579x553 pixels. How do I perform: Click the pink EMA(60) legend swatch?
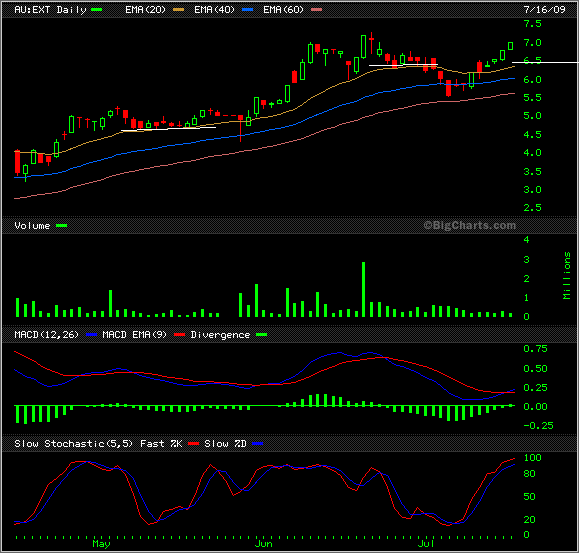316,10
